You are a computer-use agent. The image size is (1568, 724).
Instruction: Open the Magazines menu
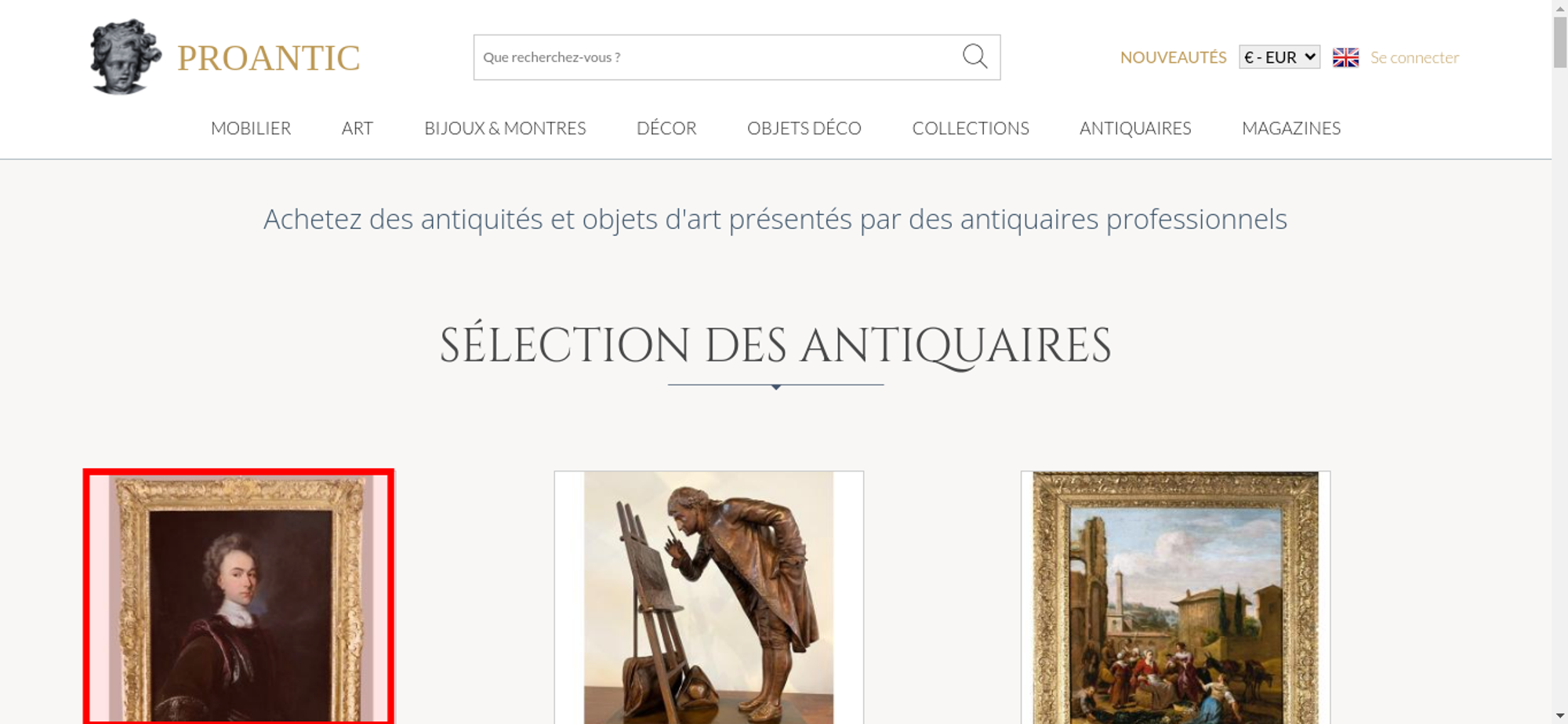tap(1291, 128)
